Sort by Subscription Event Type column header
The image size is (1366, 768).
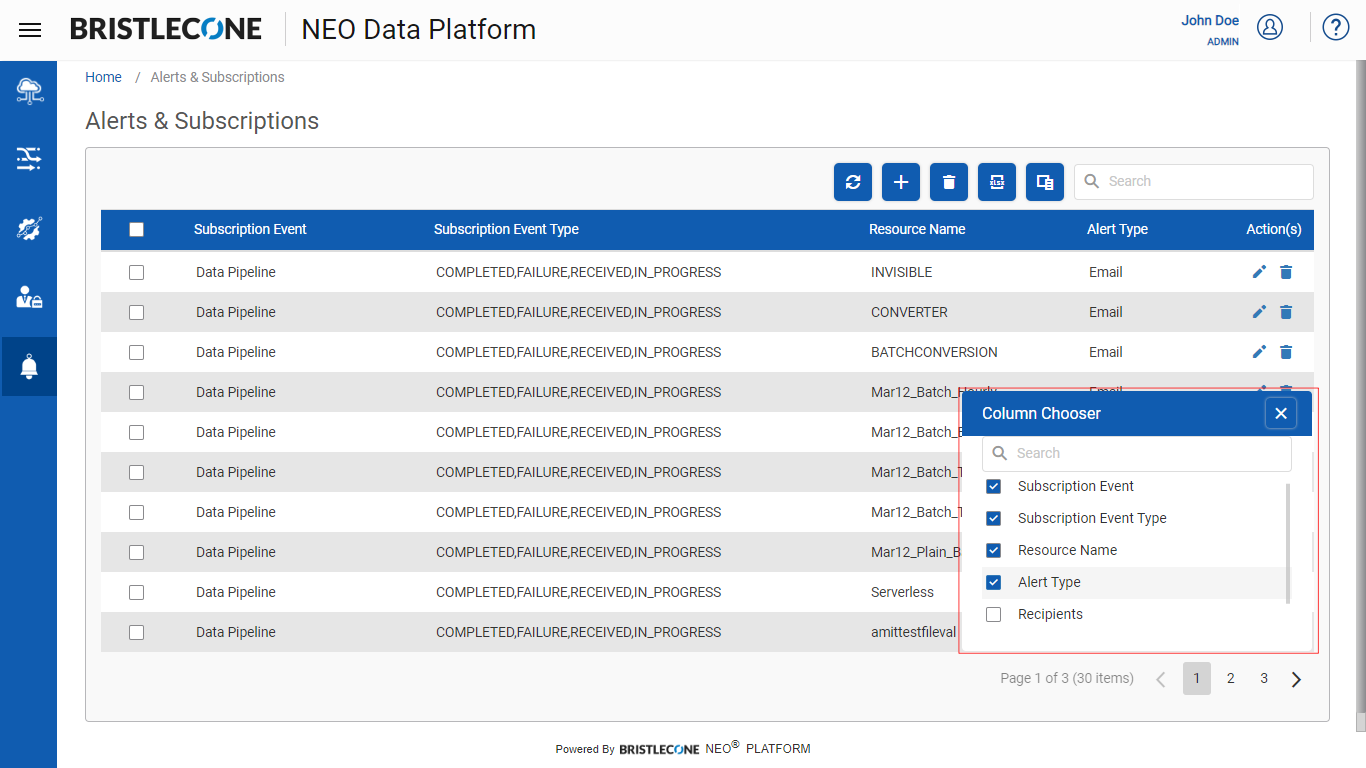click(506, 229)
